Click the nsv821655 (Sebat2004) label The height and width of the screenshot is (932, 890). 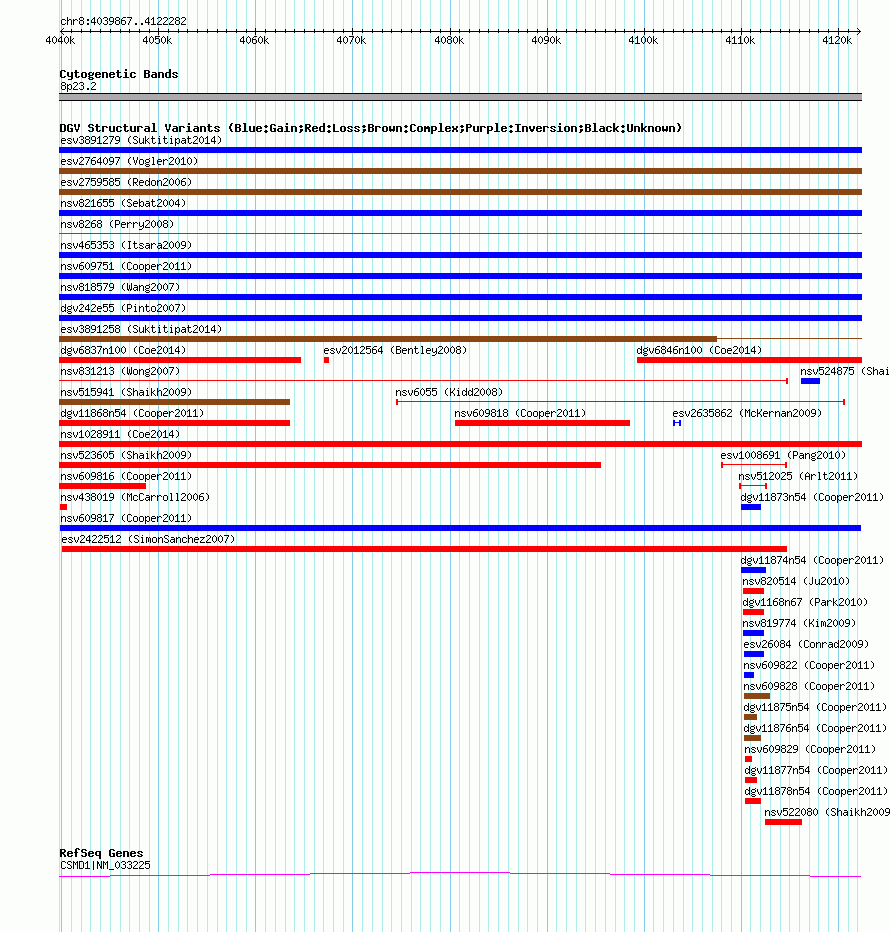(x=123, y=203)
